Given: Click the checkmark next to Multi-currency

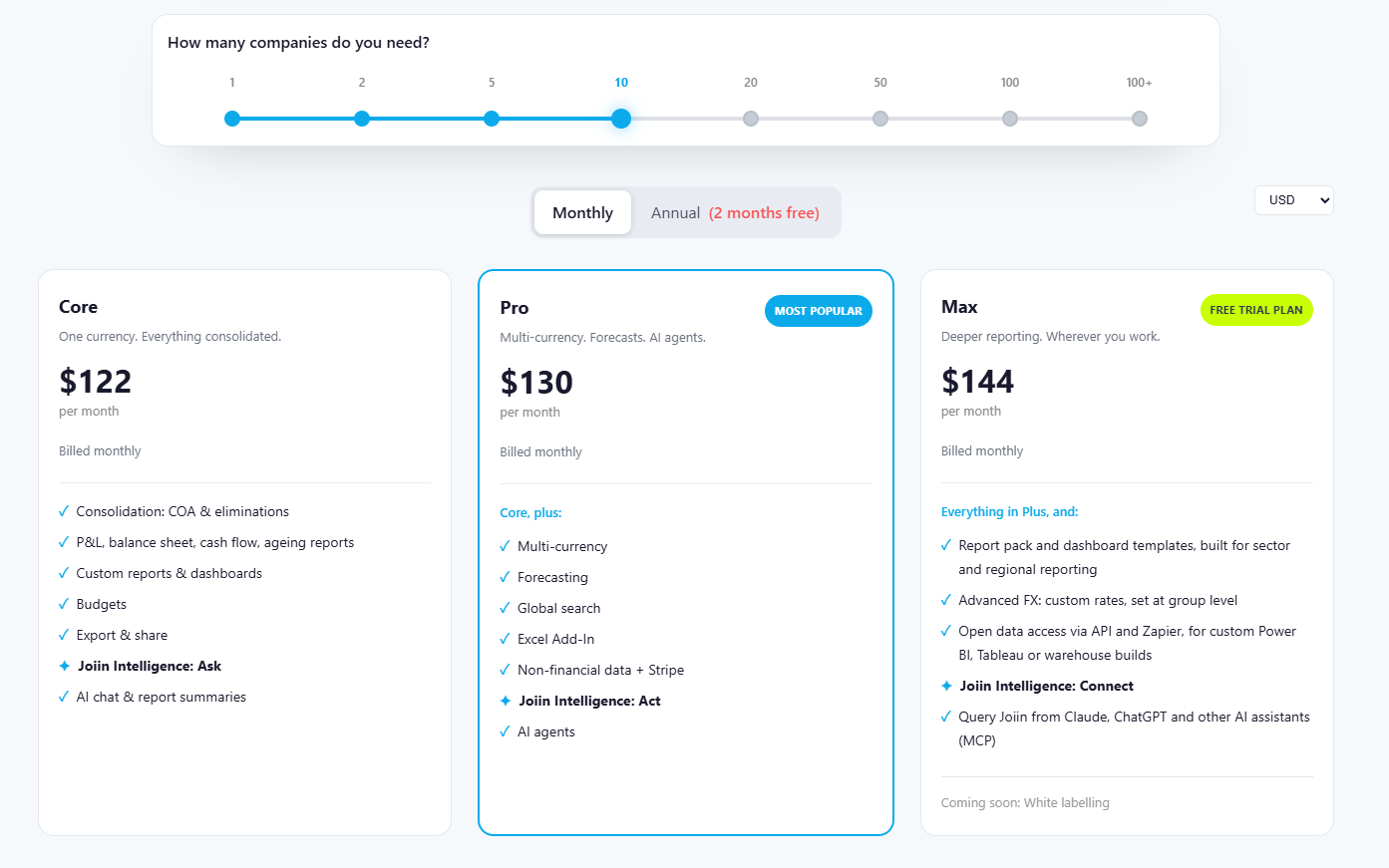Looking at the screenshot, I should 505,546.
